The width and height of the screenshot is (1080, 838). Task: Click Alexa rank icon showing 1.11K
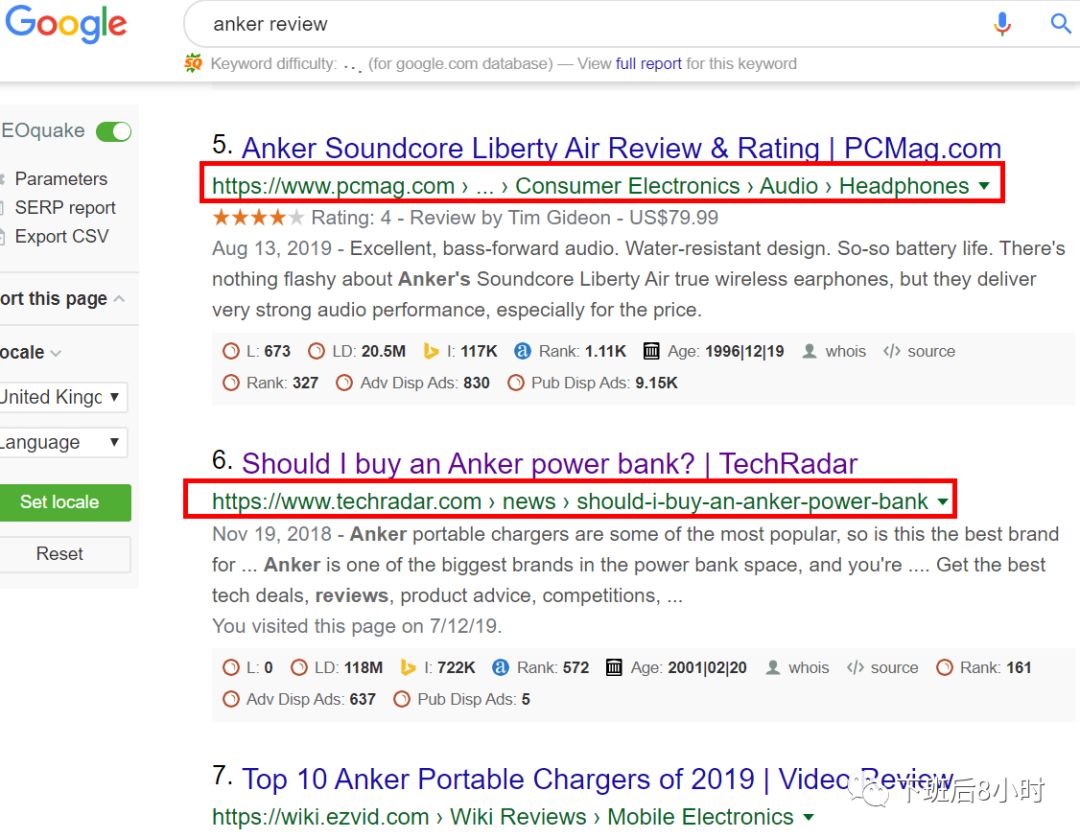point(522,351)
